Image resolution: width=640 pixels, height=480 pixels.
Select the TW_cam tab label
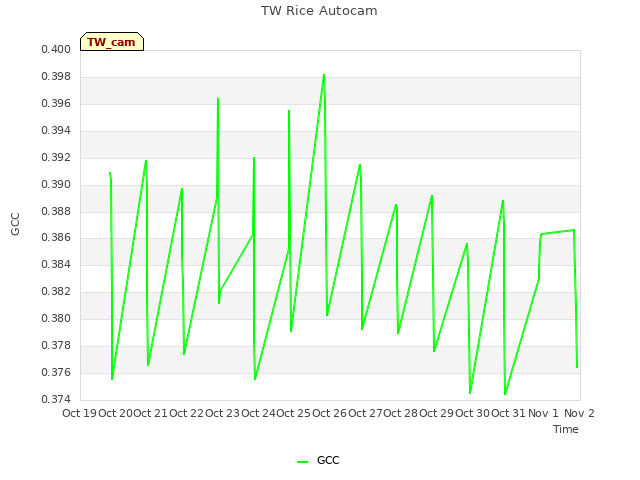(111, 42)
